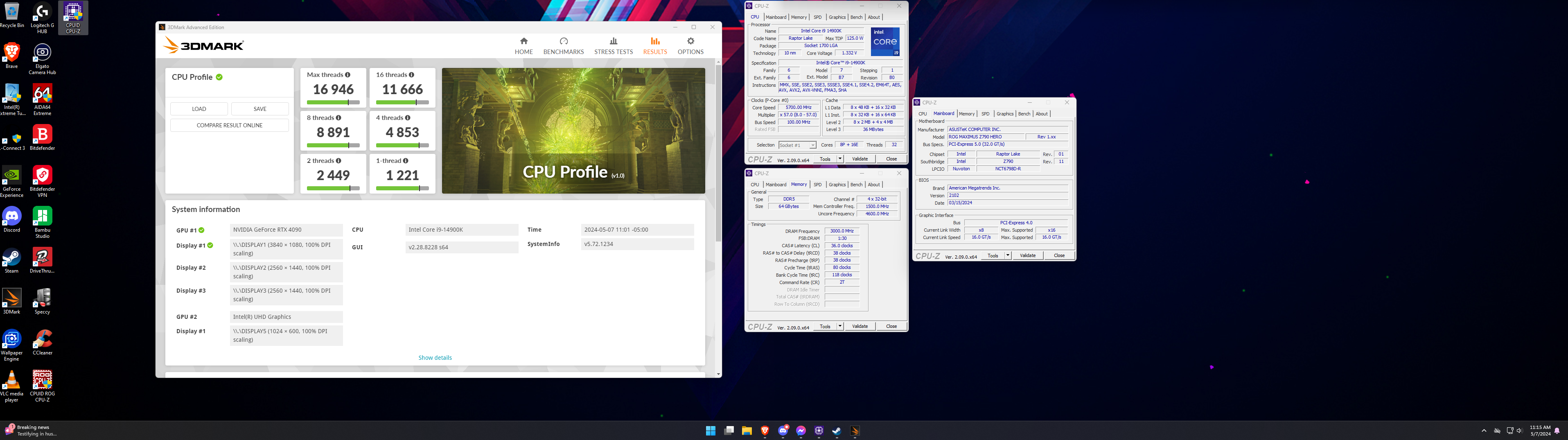Click Close button in CPU-Z Memory window
This screenshot has width=1568, height=440.
point(891,326)
